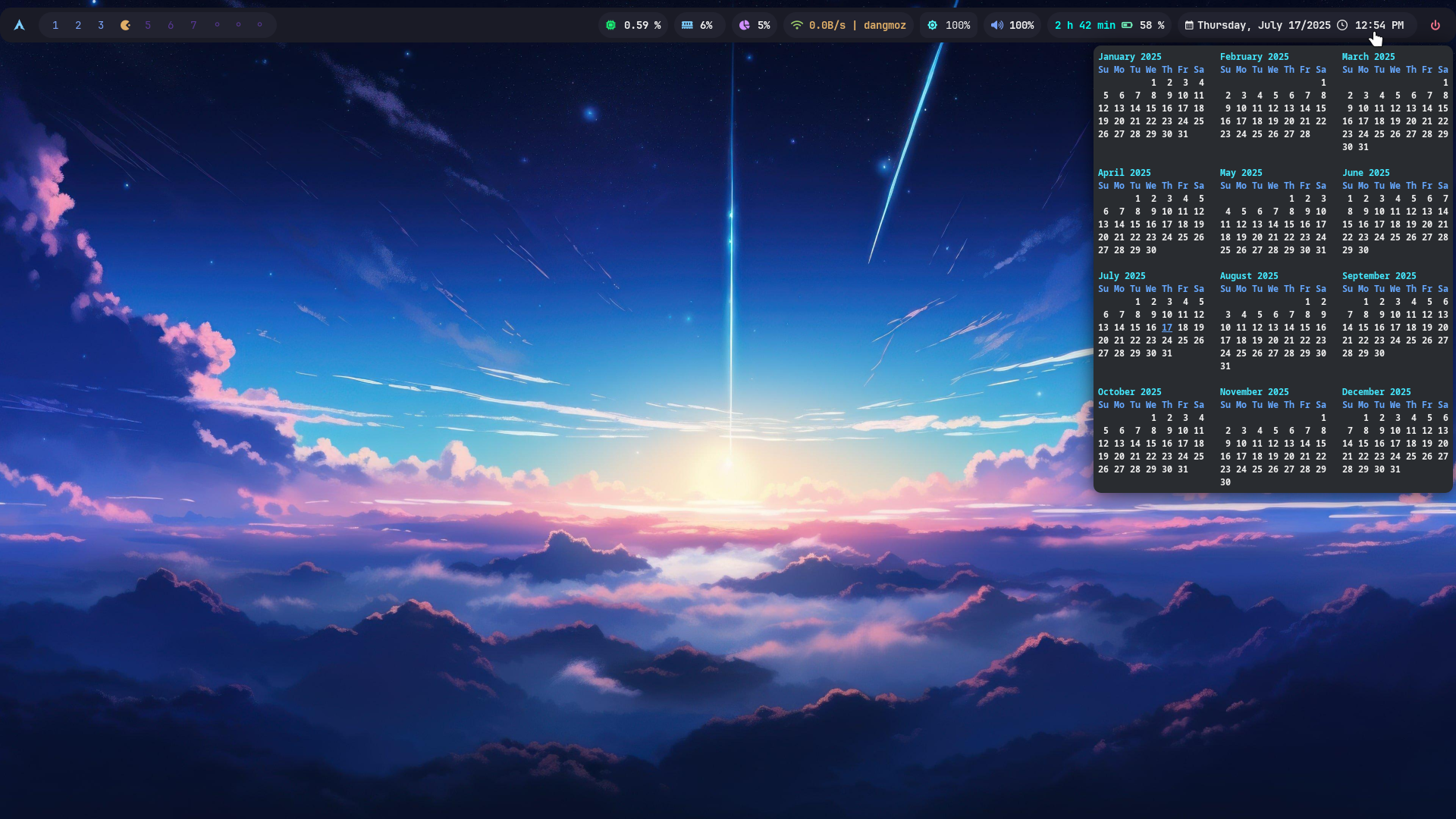This screenshot has height=819, width=1456.
Task: Click the 12:54 PM clock
Action: [x=1379, y=25]
